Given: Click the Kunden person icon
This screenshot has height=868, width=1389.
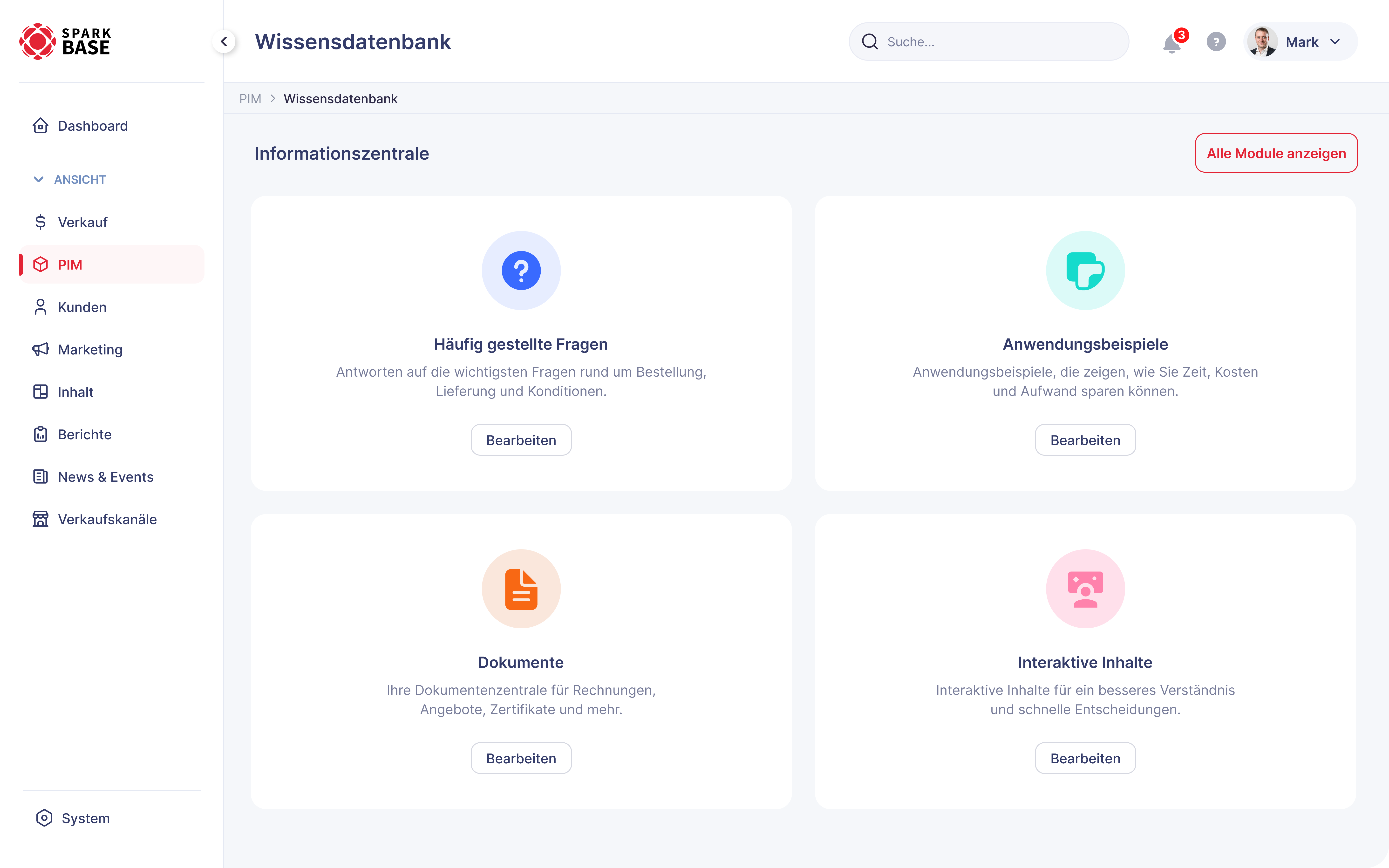Looking at the screenshot, I should (x=40, y=307).
